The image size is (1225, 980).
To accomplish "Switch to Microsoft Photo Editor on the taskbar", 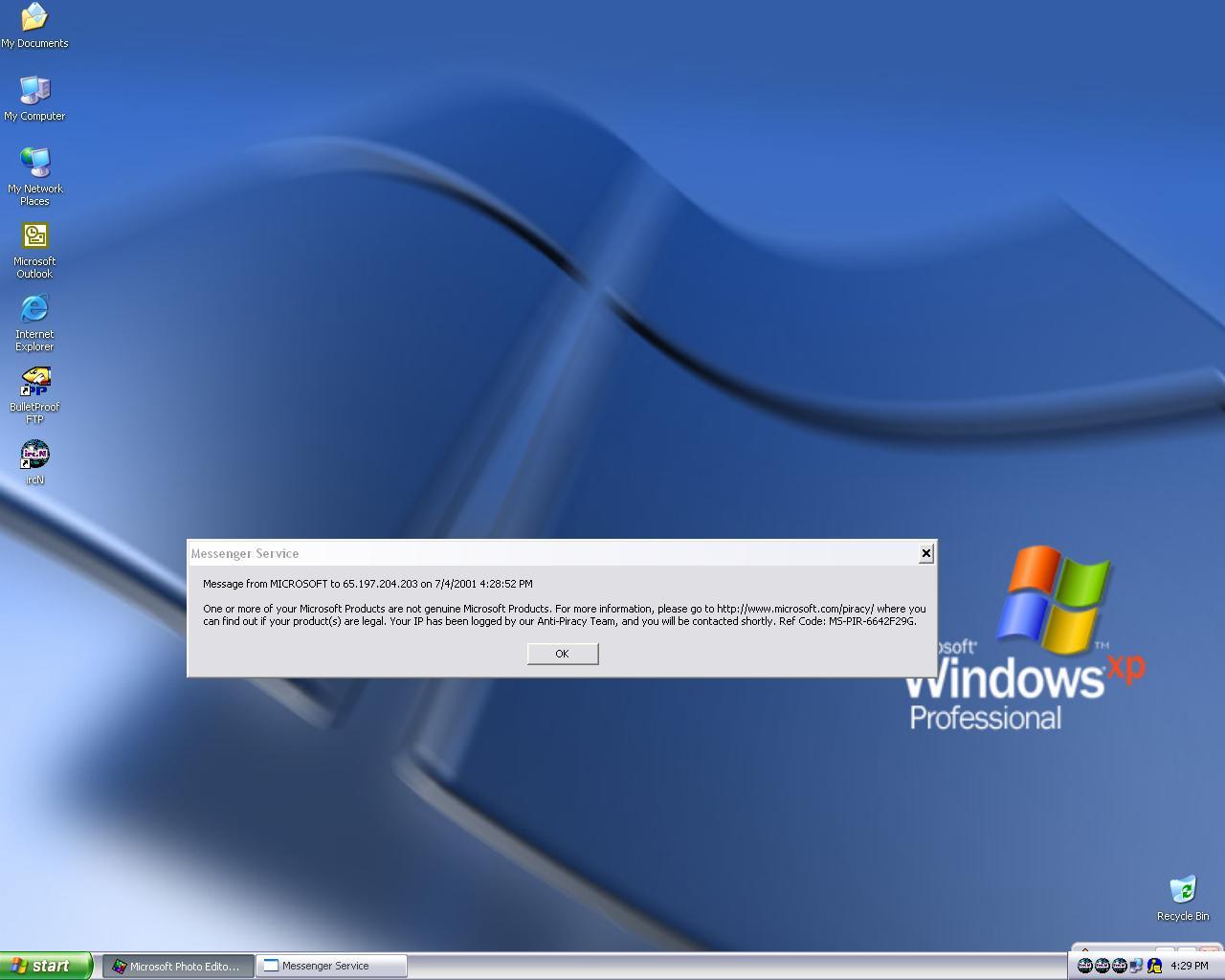I will [x=179, y=967].
